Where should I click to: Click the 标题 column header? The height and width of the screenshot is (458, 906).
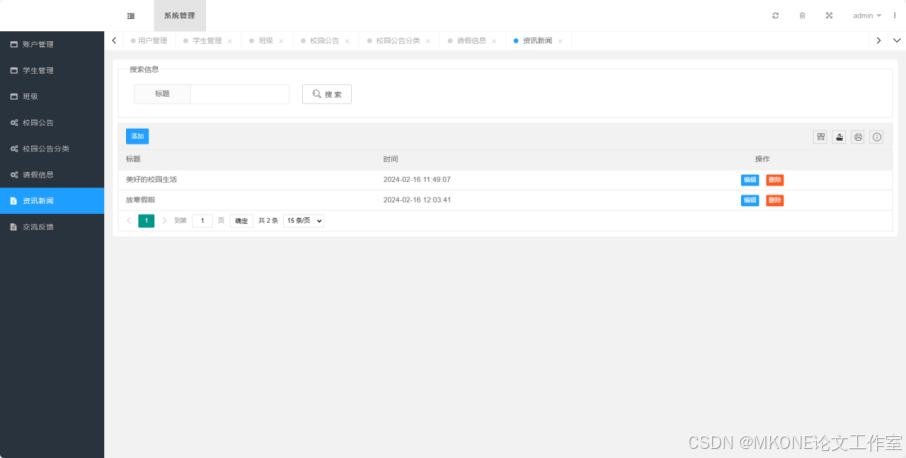[133, 159]
